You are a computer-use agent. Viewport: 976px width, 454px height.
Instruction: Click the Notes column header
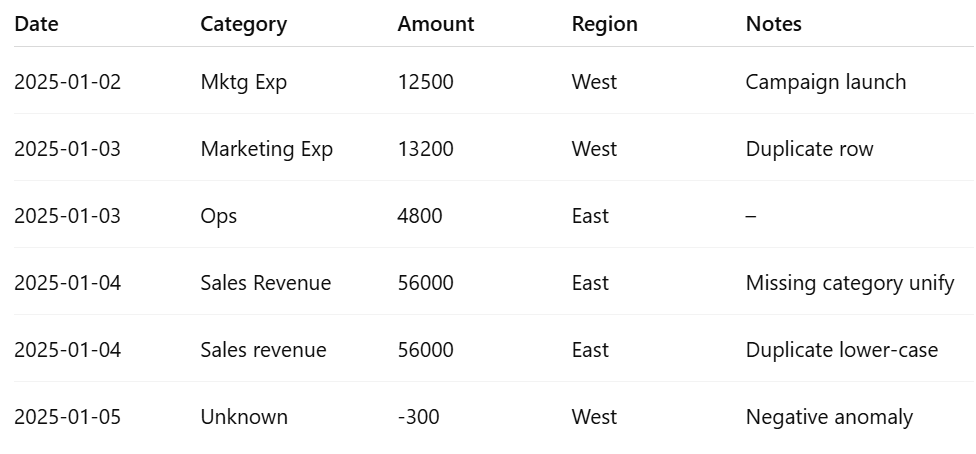[x=773, y=24]
